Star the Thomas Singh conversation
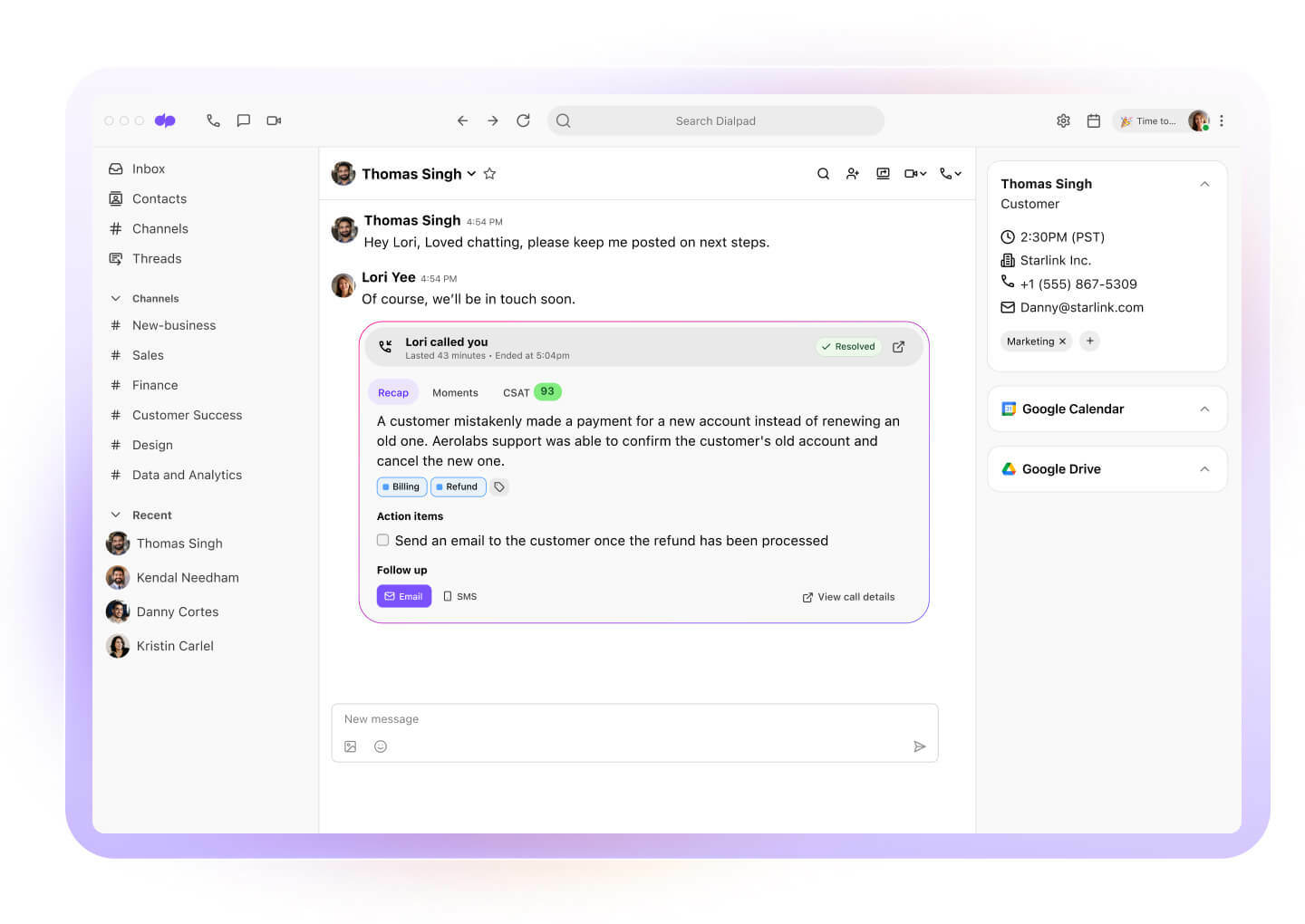1305x924 pixels. [490, 173]
